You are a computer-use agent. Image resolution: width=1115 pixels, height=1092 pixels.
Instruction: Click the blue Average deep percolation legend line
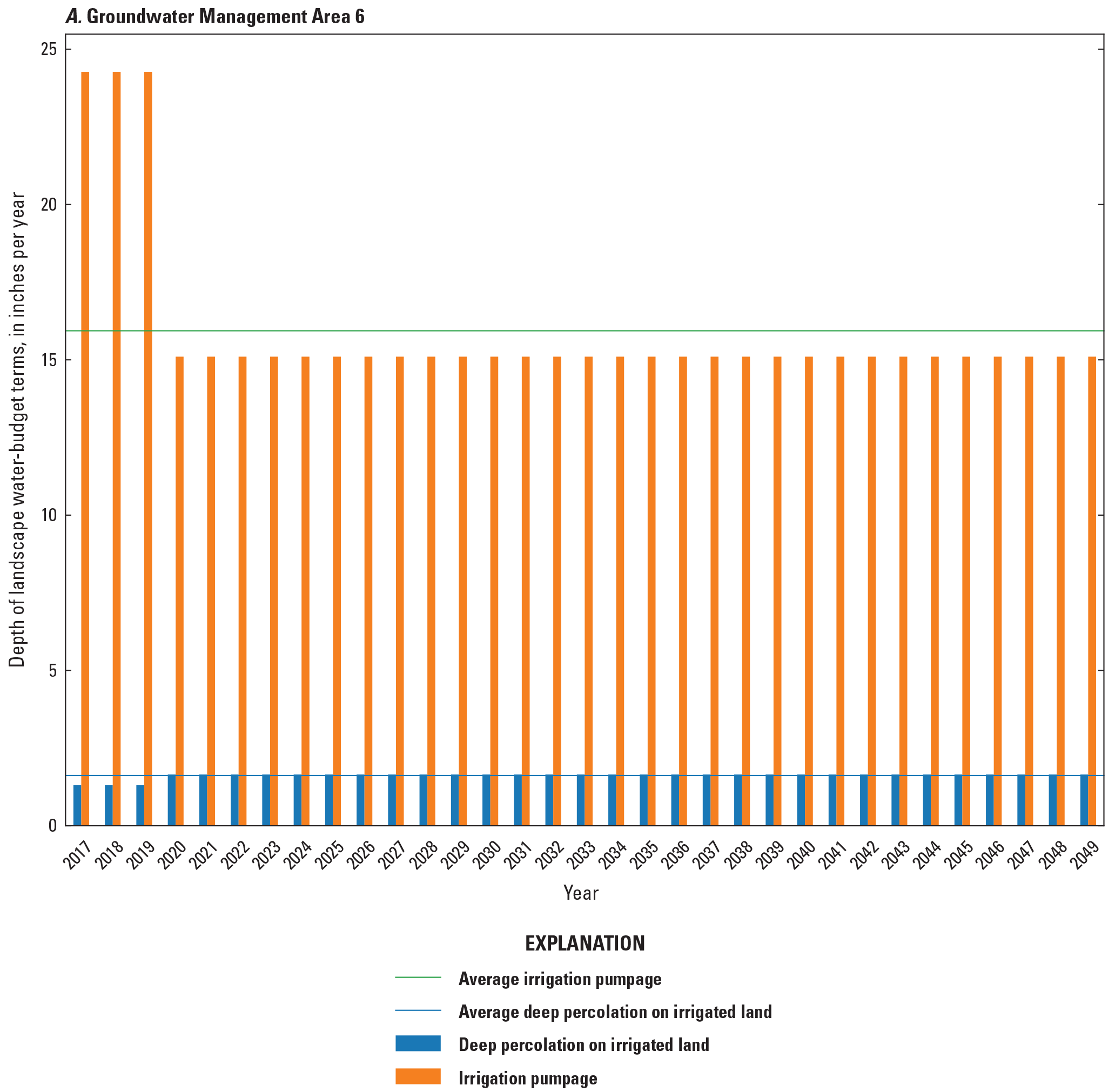click(x=418, y=1010)
